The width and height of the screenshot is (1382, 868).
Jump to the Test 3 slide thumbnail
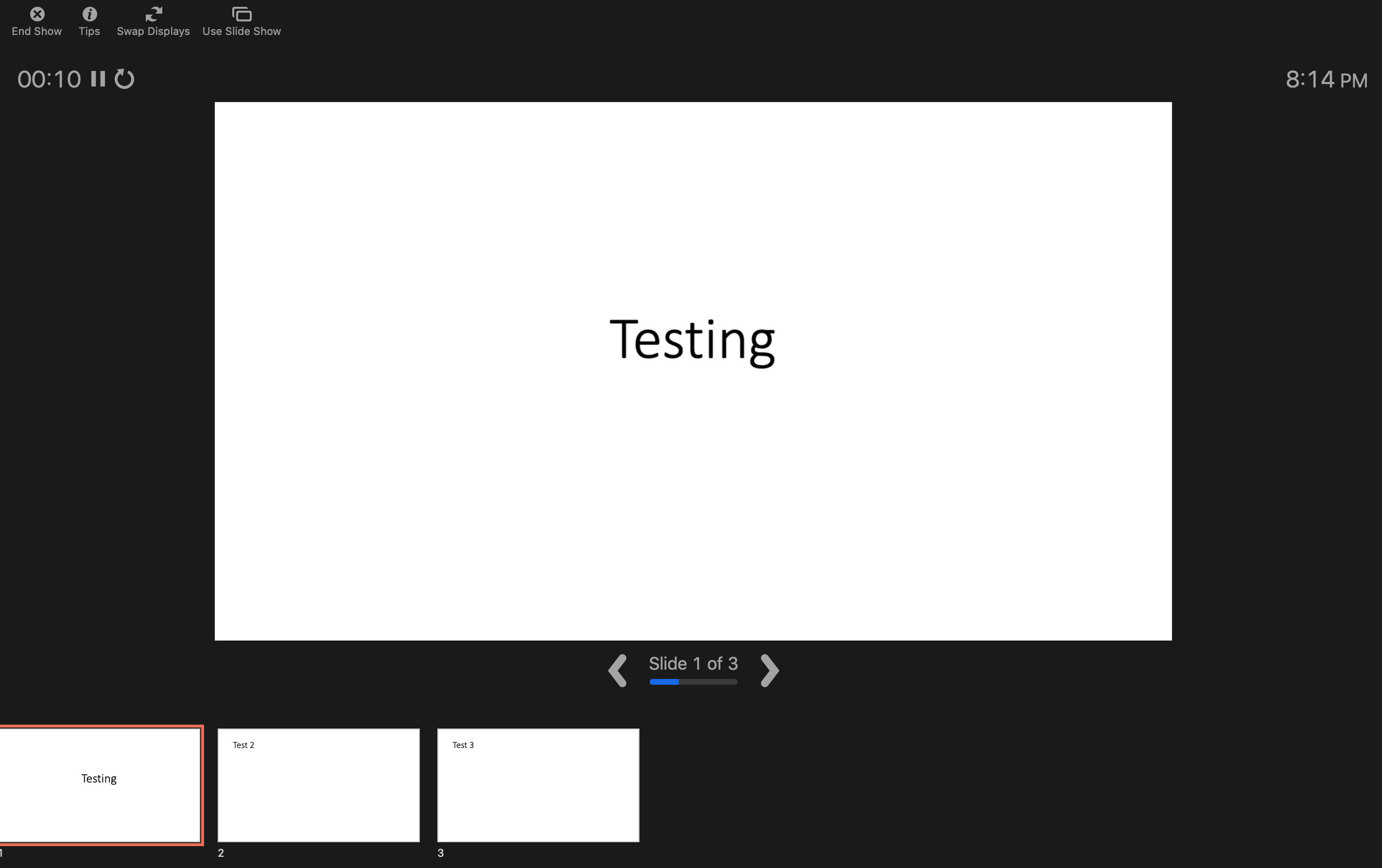click(x=538, y=785)
